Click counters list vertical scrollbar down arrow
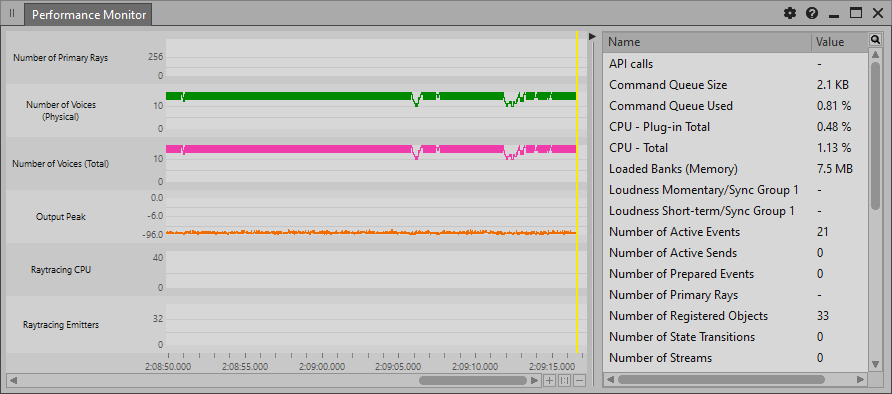 click(876, 364)
